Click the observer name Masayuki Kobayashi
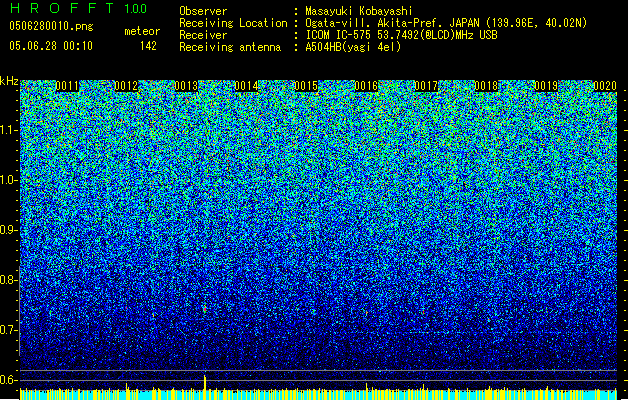Screen dimensions: 629x400 coord(359,11)
